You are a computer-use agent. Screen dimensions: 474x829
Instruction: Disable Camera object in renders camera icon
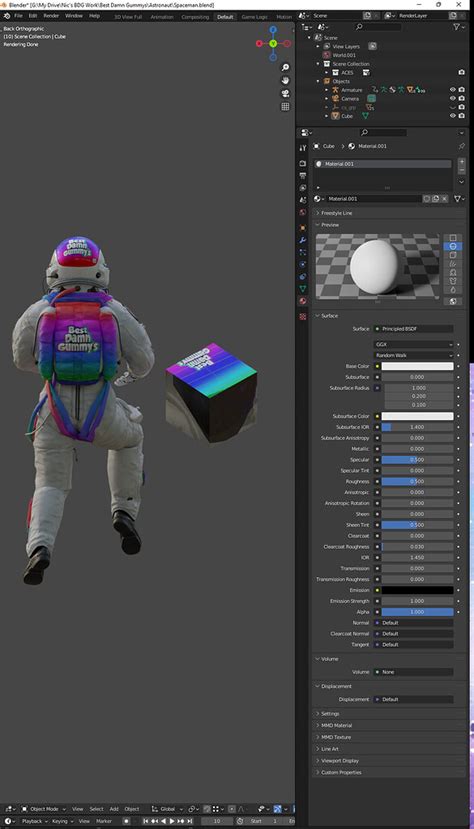click(x=461, y=98)
